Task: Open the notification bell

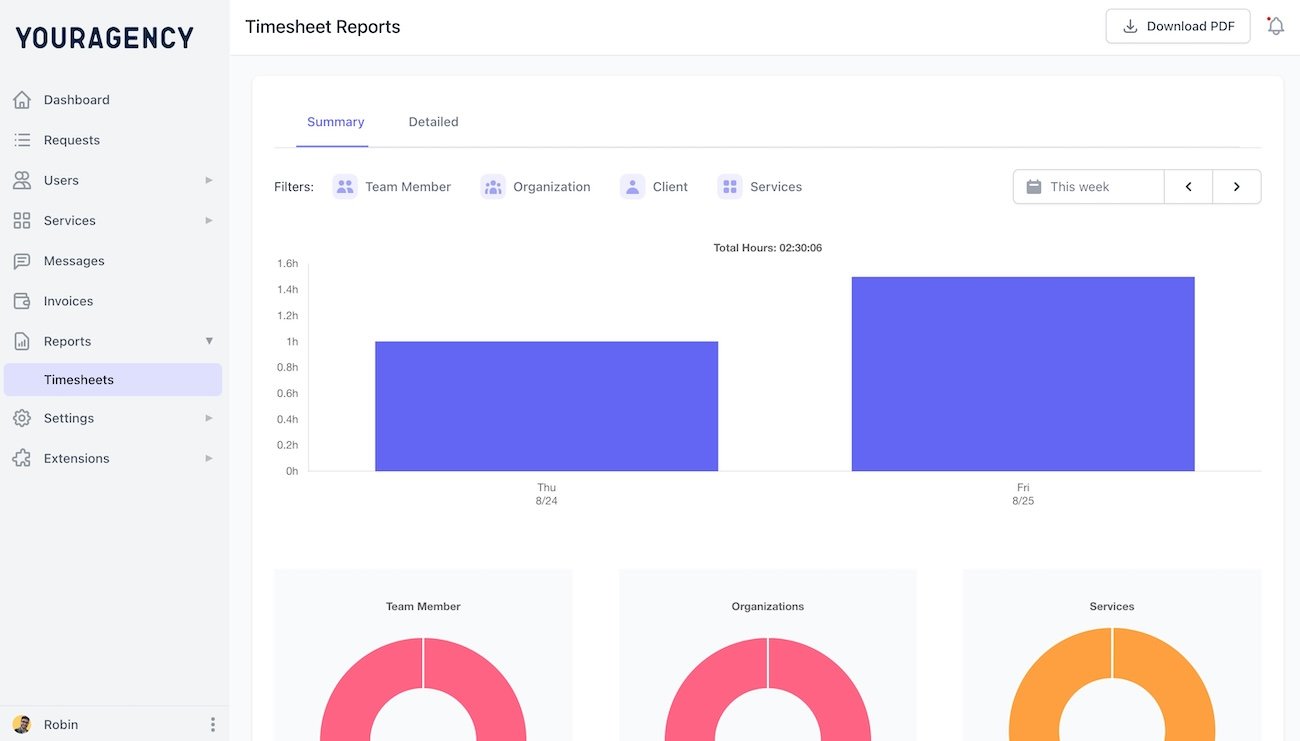Action: coord(1275,25)
